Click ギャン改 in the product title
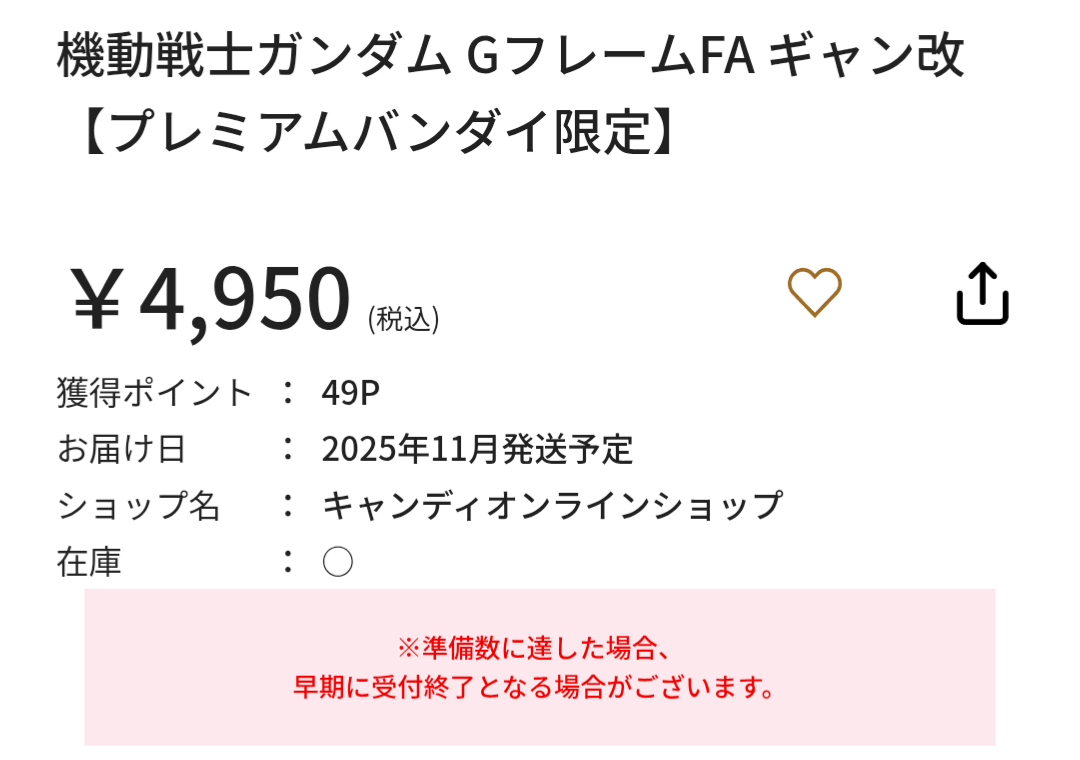Screen dimensions: 1080x760 click(866, 55)
